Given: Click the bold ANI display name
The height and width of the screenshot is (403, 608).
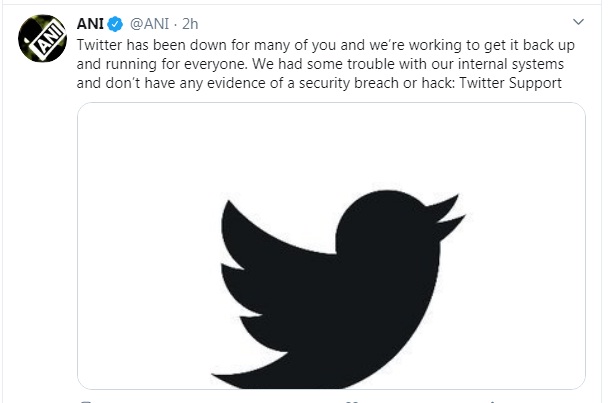Looking at the screenshot, I should click(x=90, y=24).
